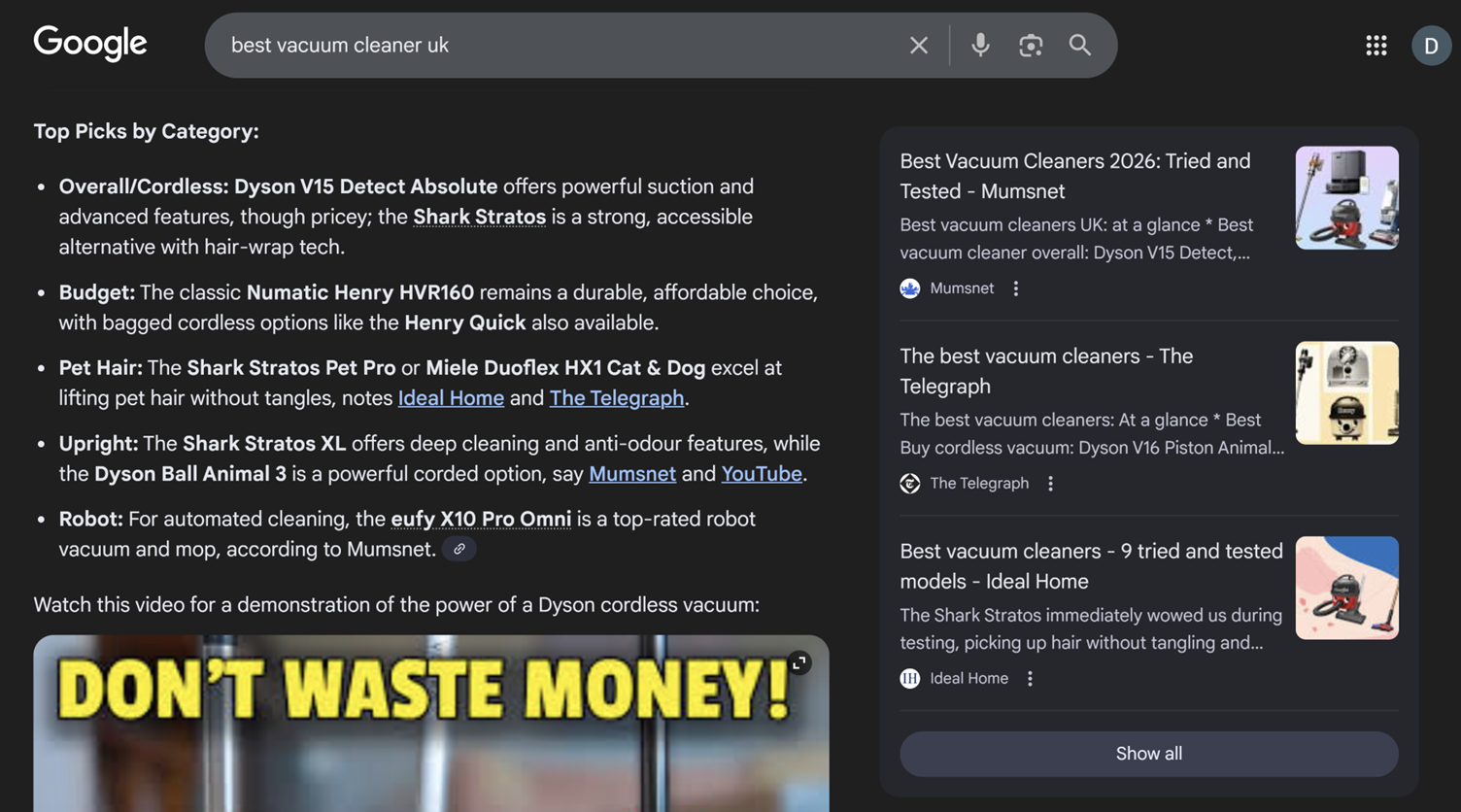
Task: Clear the search box text
Action: pos(918,46)
